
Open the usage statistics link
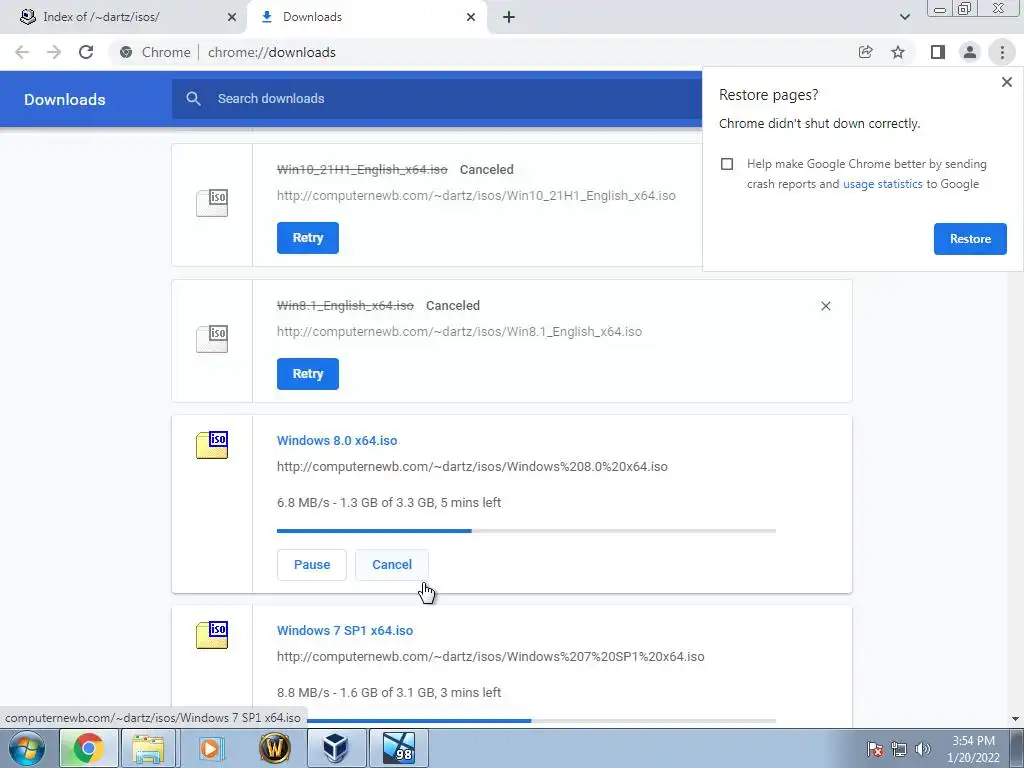tap(882, 184)
